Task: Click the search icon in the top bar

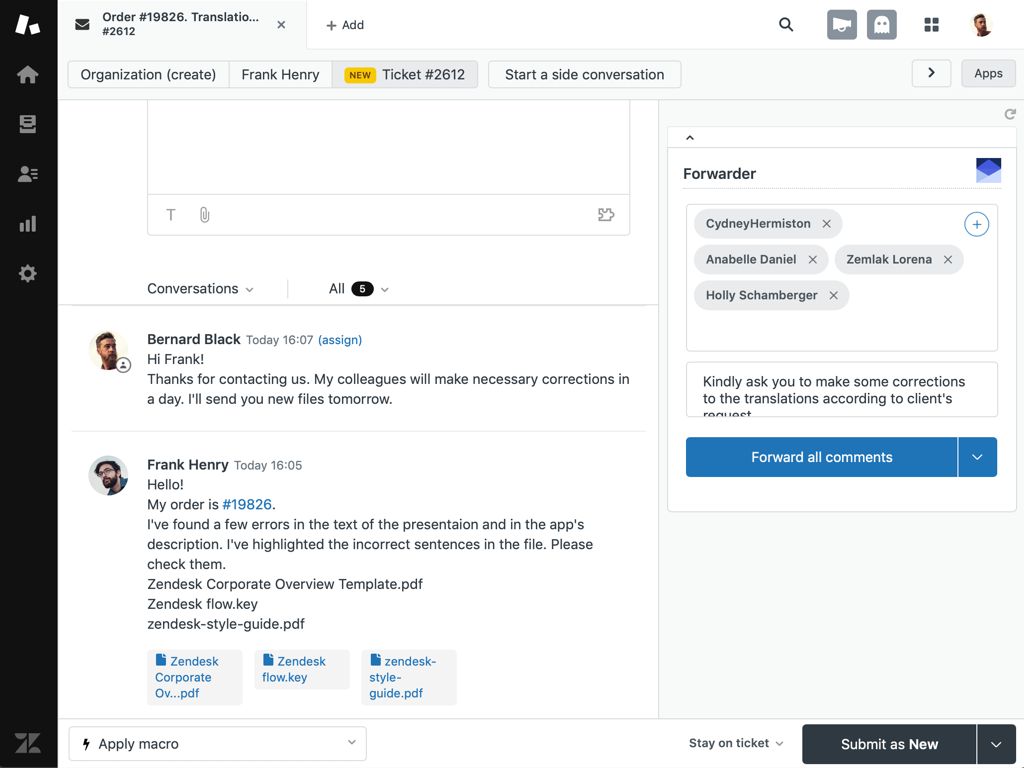Action: tap(786, 24)
